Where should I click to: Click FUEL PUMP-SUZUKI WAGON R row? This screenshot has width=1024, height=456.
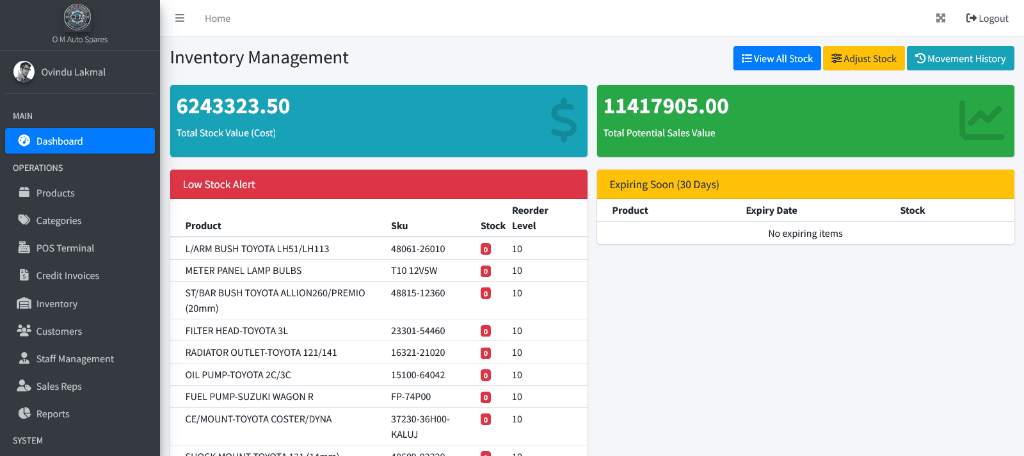click(379, 397)
